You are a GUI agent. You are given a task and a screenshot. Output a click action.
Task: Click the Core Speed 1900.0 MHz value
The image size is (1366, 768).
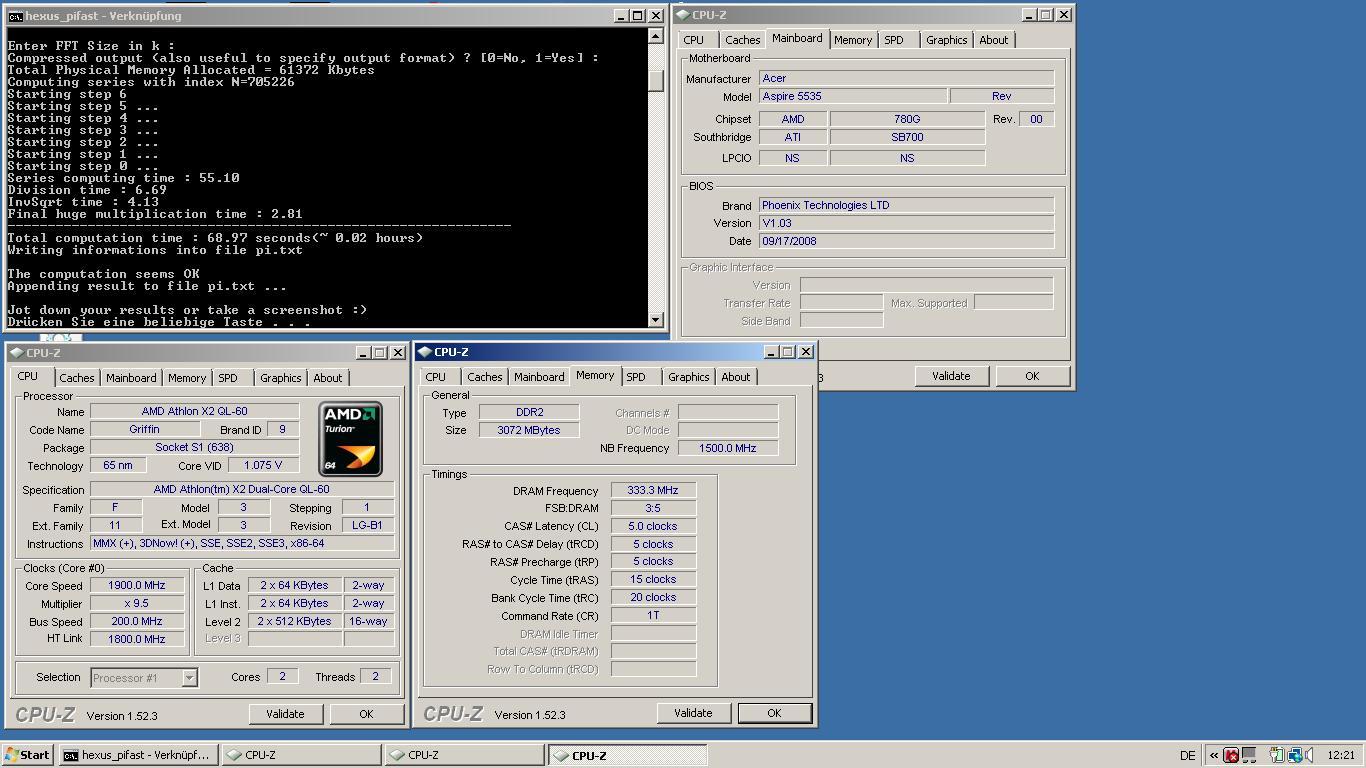tap(138, 586)
